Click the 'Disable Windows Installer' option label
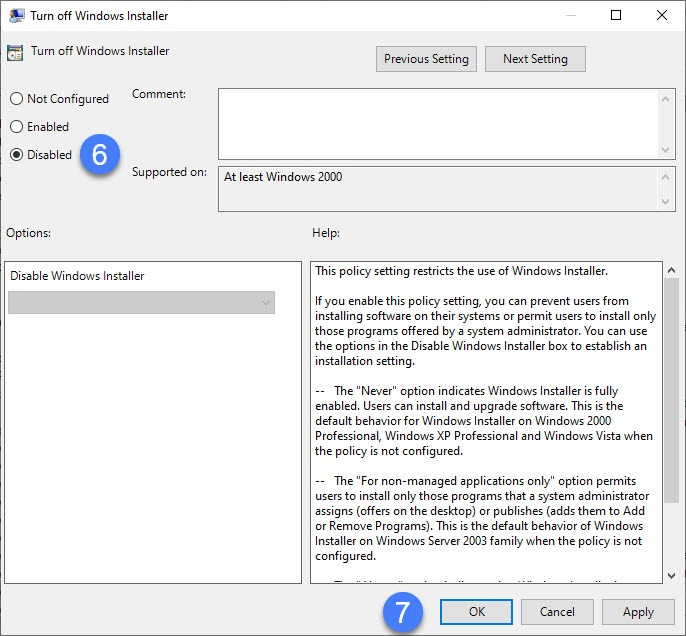The height and width of the screenshot is (636, 686). (77, 276)
